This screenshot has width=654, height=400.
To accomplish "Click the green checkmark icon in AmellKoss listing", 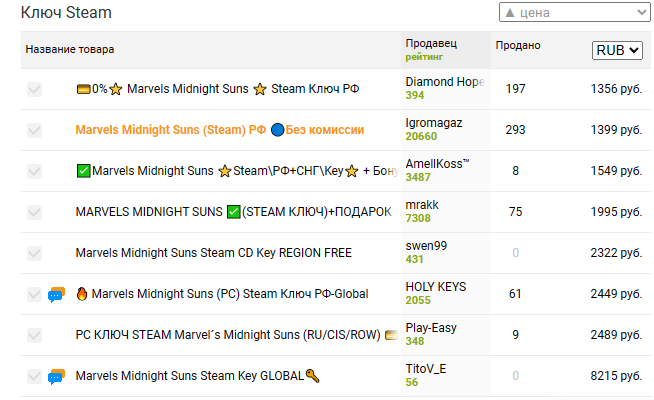I will (83, 171).
